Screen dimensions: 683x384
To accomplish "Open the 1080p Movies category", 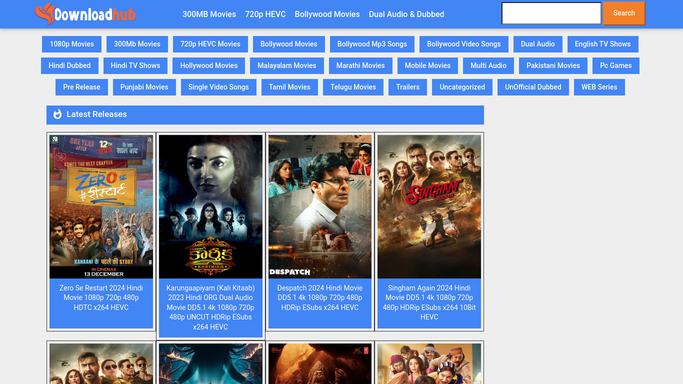I will 72,44.
